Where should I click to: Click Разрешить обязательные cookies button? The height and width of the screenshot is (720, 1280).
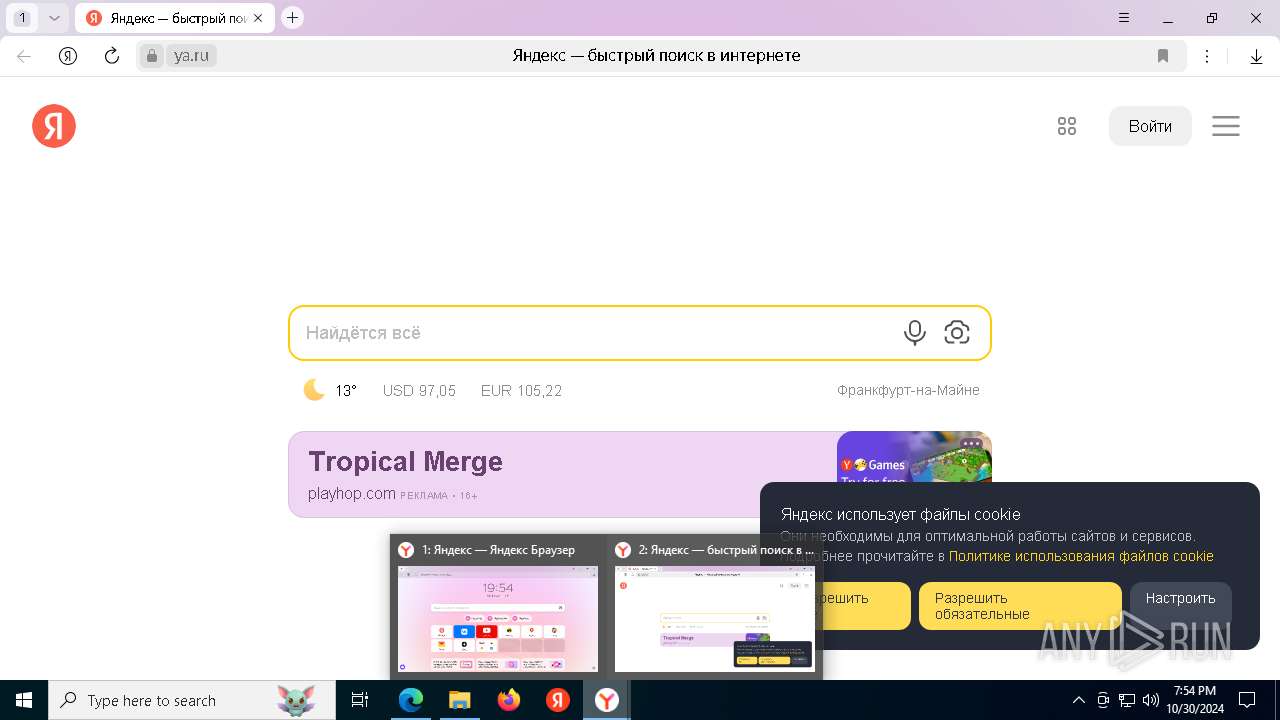[x=1020, y=606]
